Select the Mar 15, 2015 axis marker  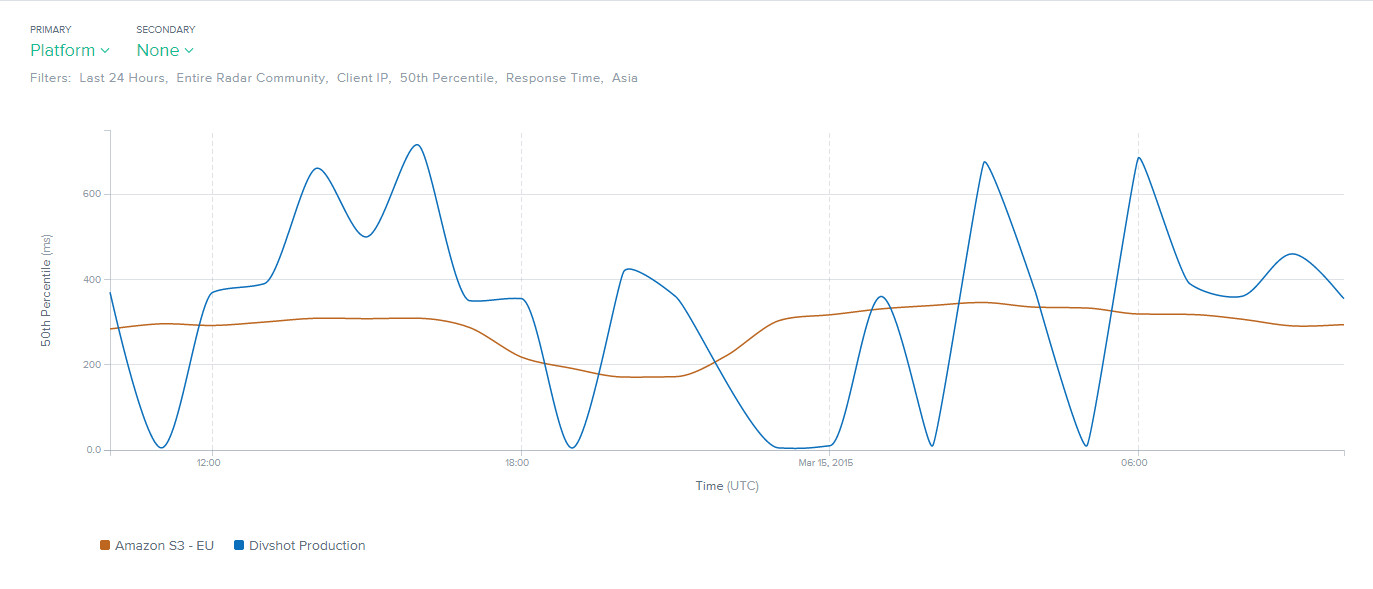point(826,463)
